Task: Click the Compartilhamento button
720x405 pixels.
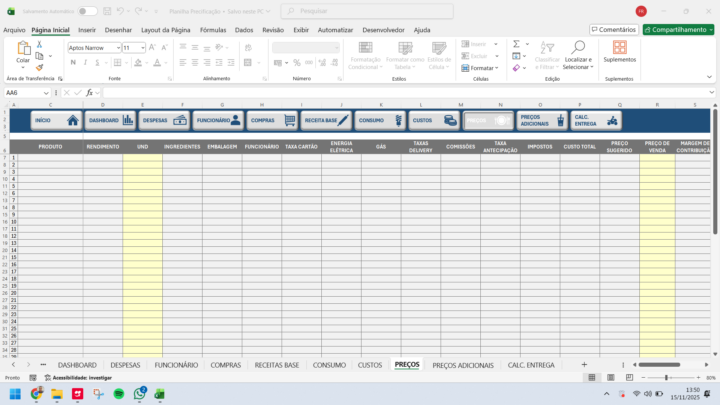Action: [678, 30]
